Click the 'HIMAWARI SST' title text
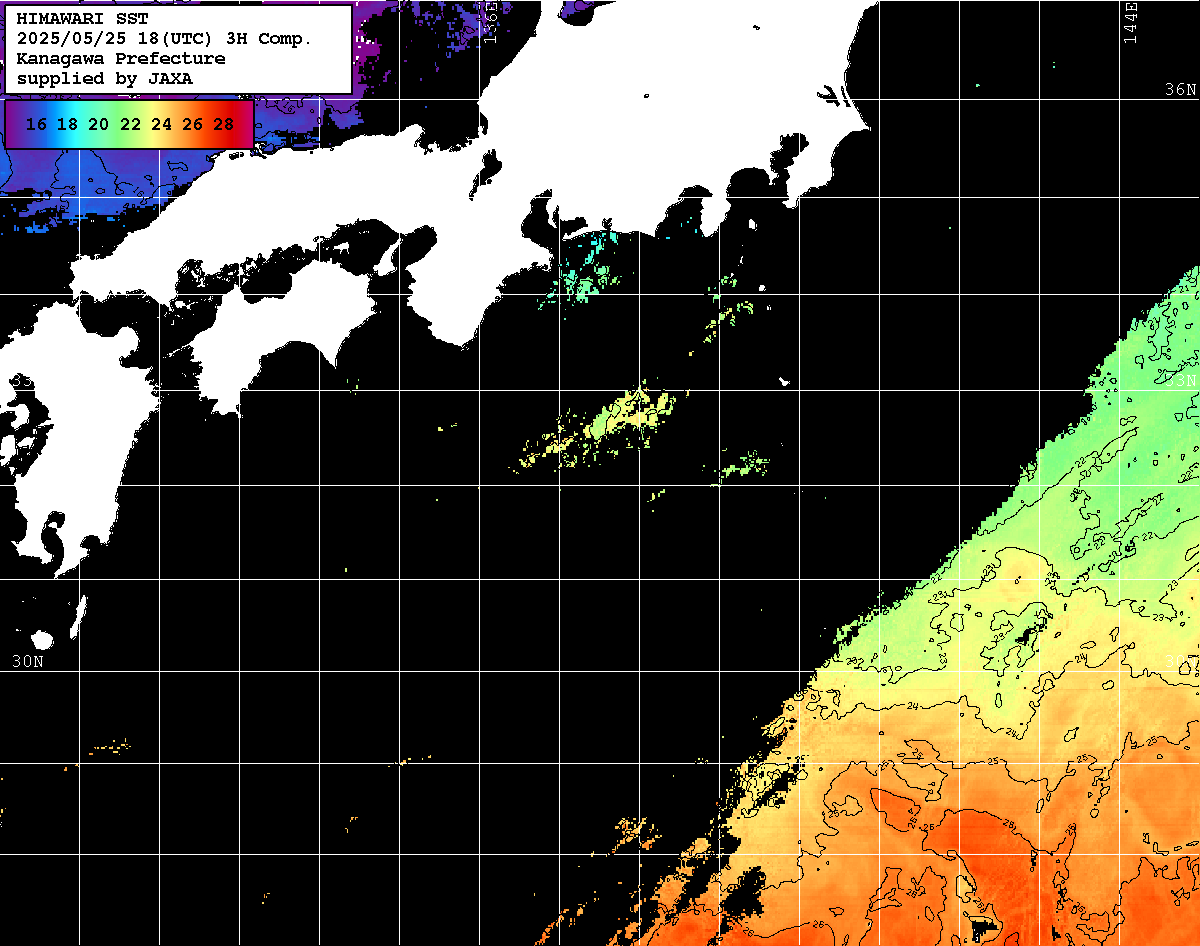 [83, 19]
